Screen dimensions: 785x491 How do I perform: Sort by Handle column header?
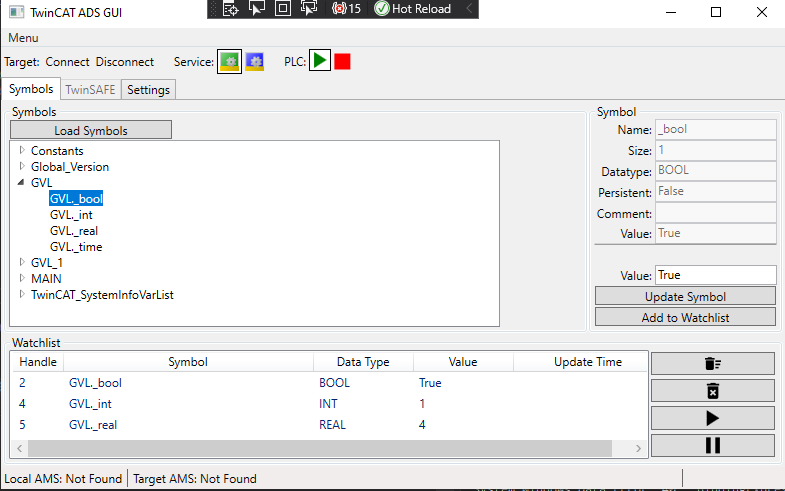point(38,362)
